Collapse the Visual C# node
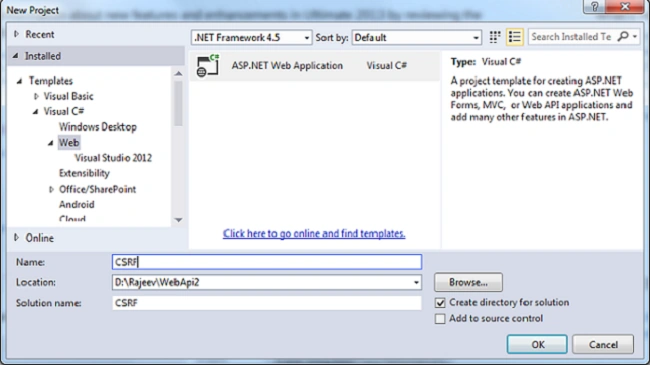The height and width of the screenshot is (365, 650). tap(35, 112)
